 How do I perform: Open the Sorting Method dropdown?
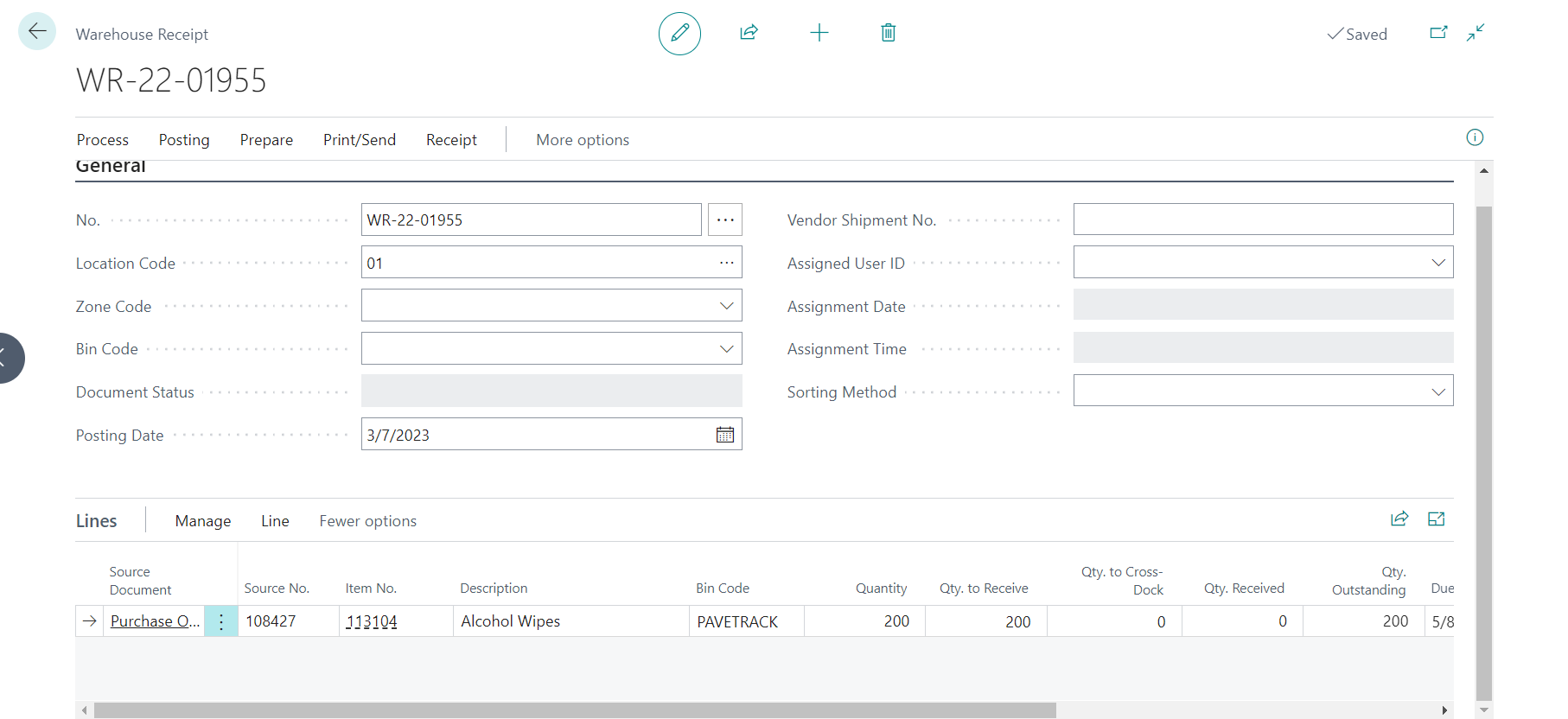(1438, 391)
